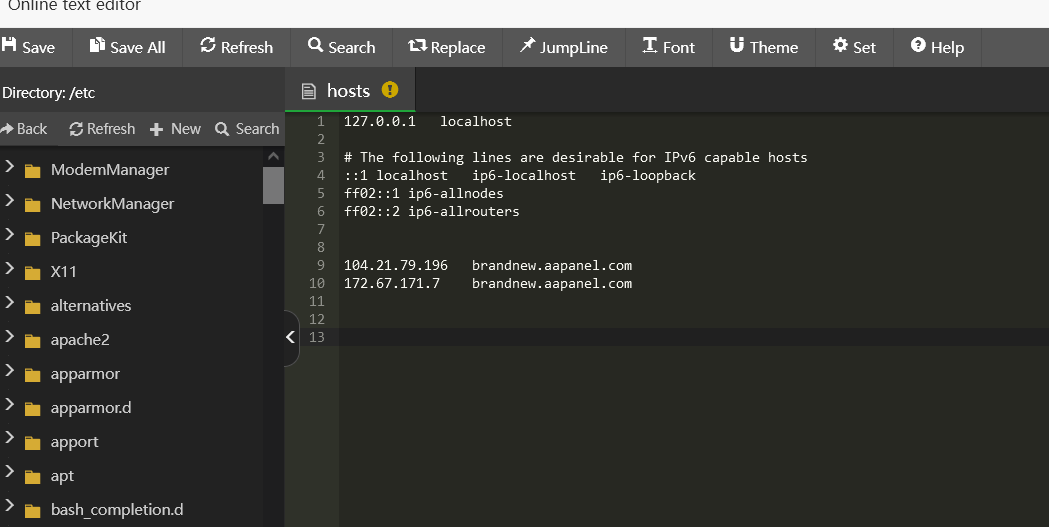Expand the apache2 folder chevron
This screenshot has width=1049, height=527.
[9, 337]
